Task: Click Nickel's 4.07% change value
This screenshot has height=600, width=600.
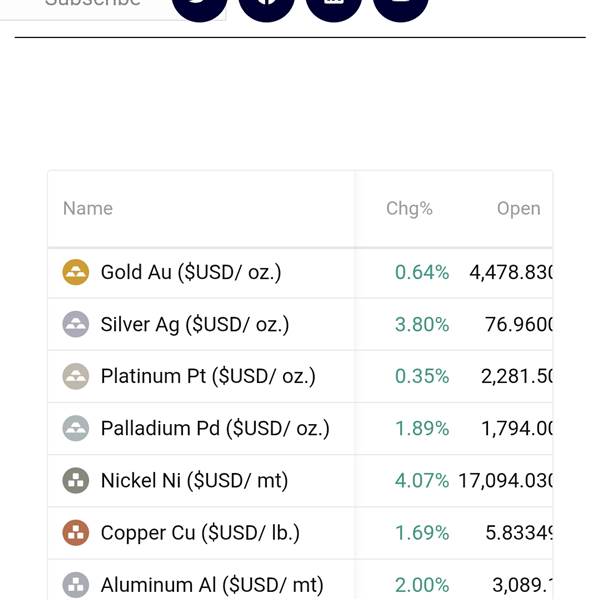Action: click(422, 480)
